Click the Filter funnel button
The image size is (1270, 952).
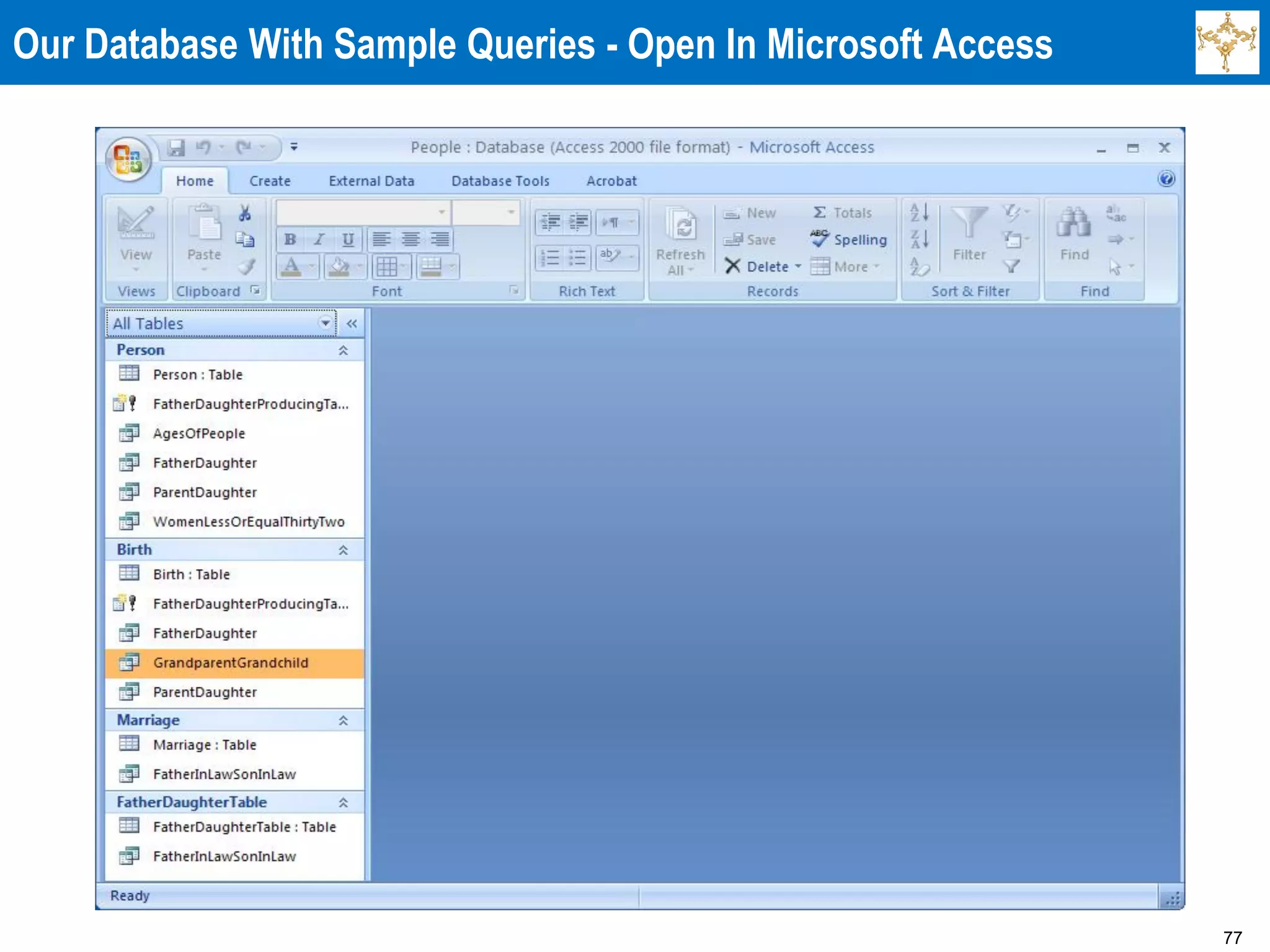[x=969, y=234]
